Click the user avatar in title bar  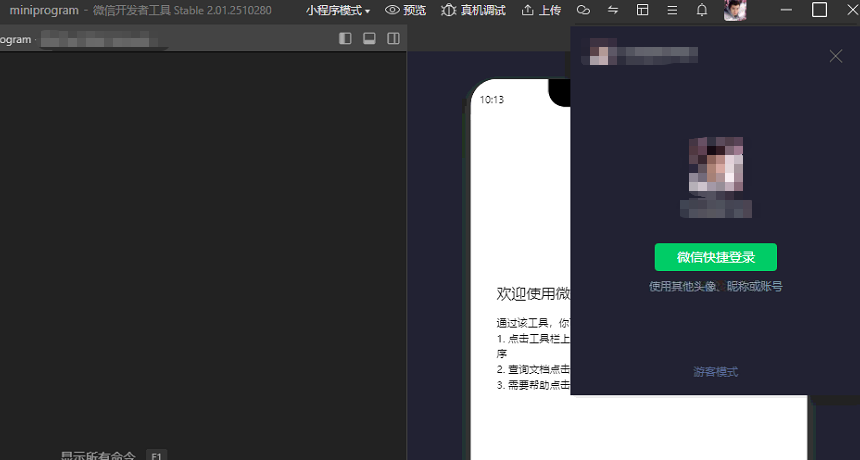[735, 10]
